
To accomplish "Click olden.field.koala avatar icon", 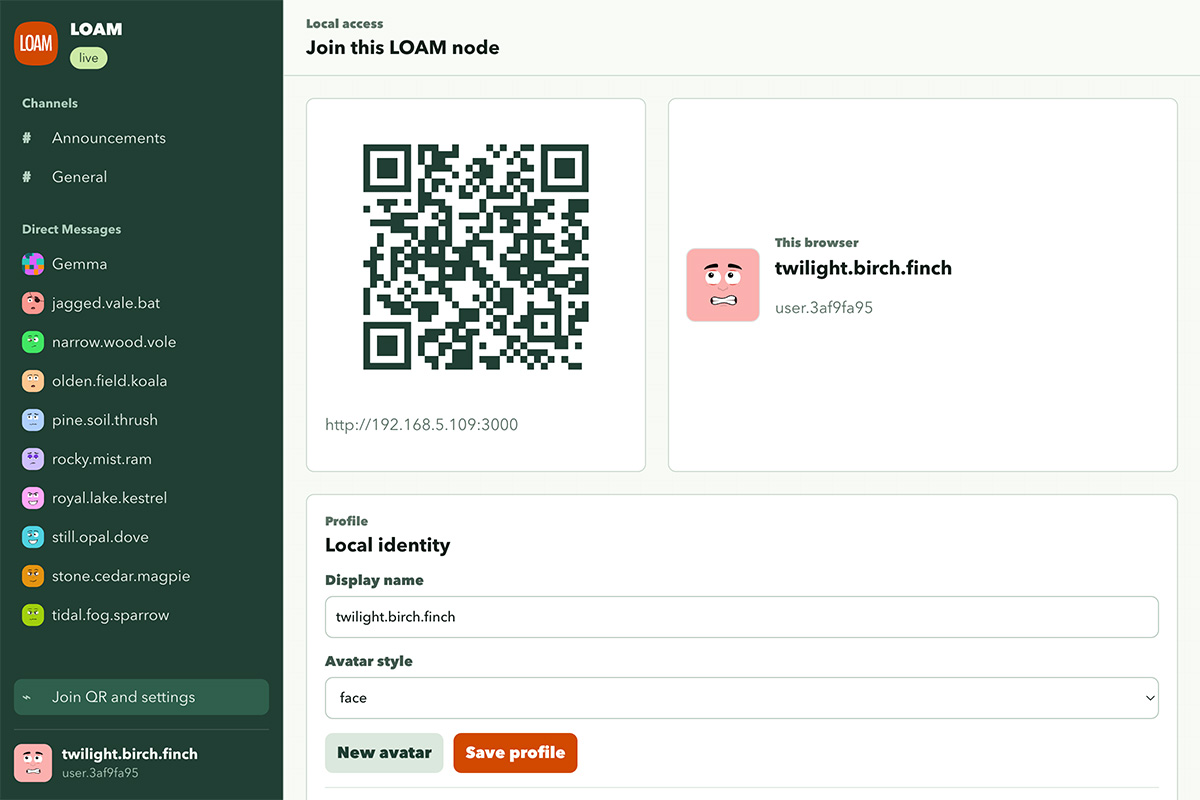I will 33,381.
